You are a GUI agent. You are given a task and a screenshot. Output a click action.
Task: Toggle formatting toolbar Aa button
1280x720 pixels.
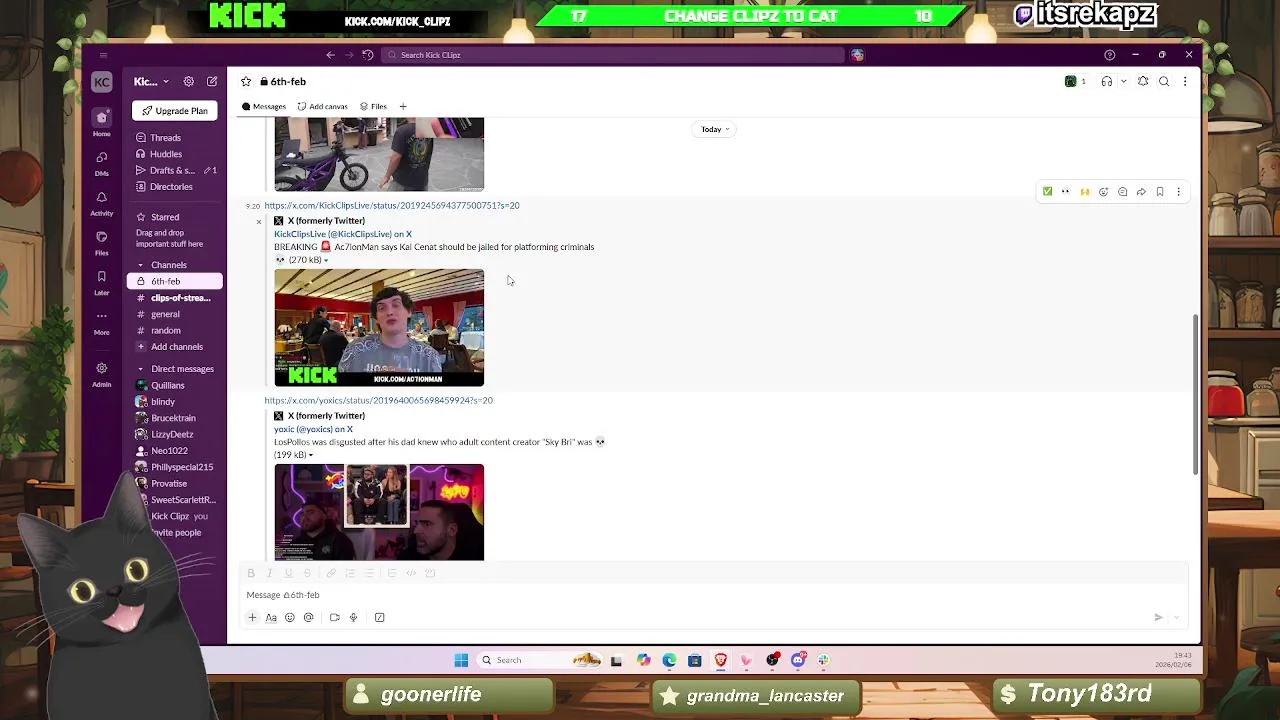271,618
